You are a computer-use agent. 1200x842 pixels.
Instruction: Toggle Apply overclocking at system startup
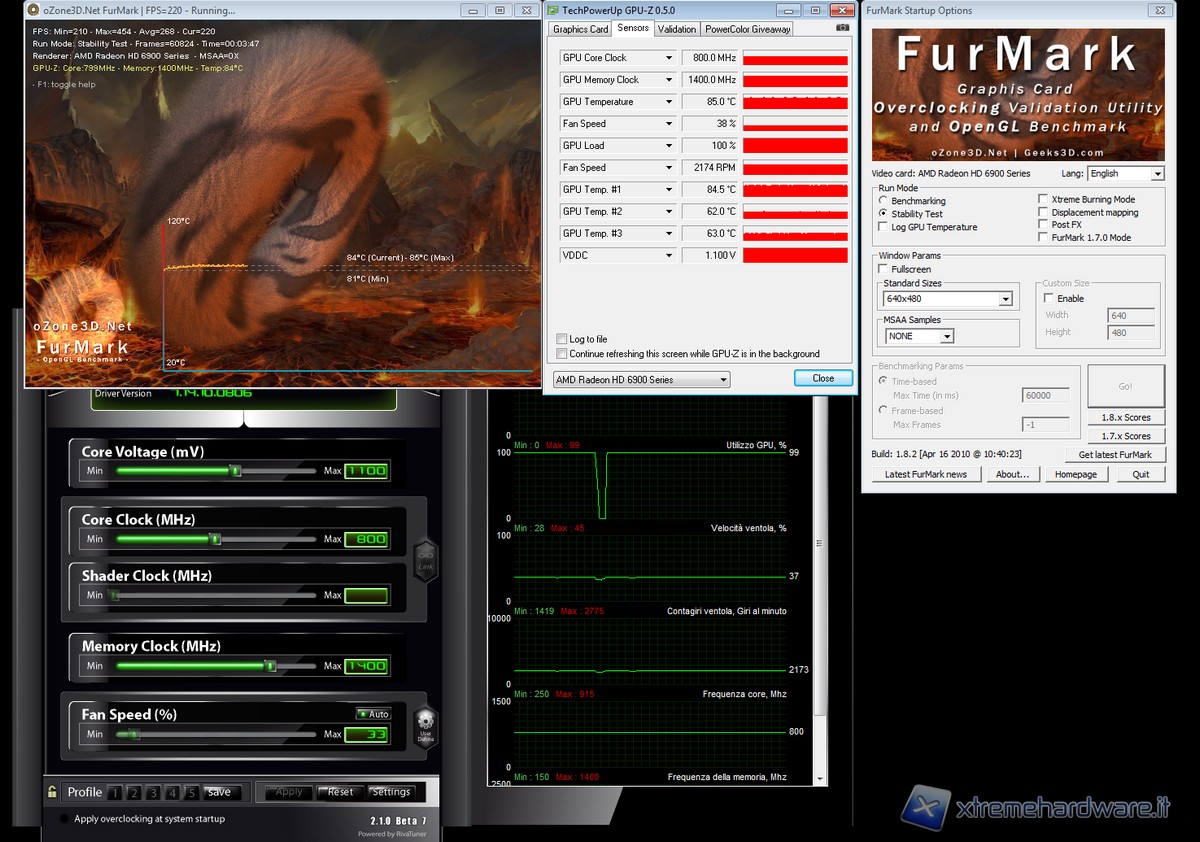[64, 819]
